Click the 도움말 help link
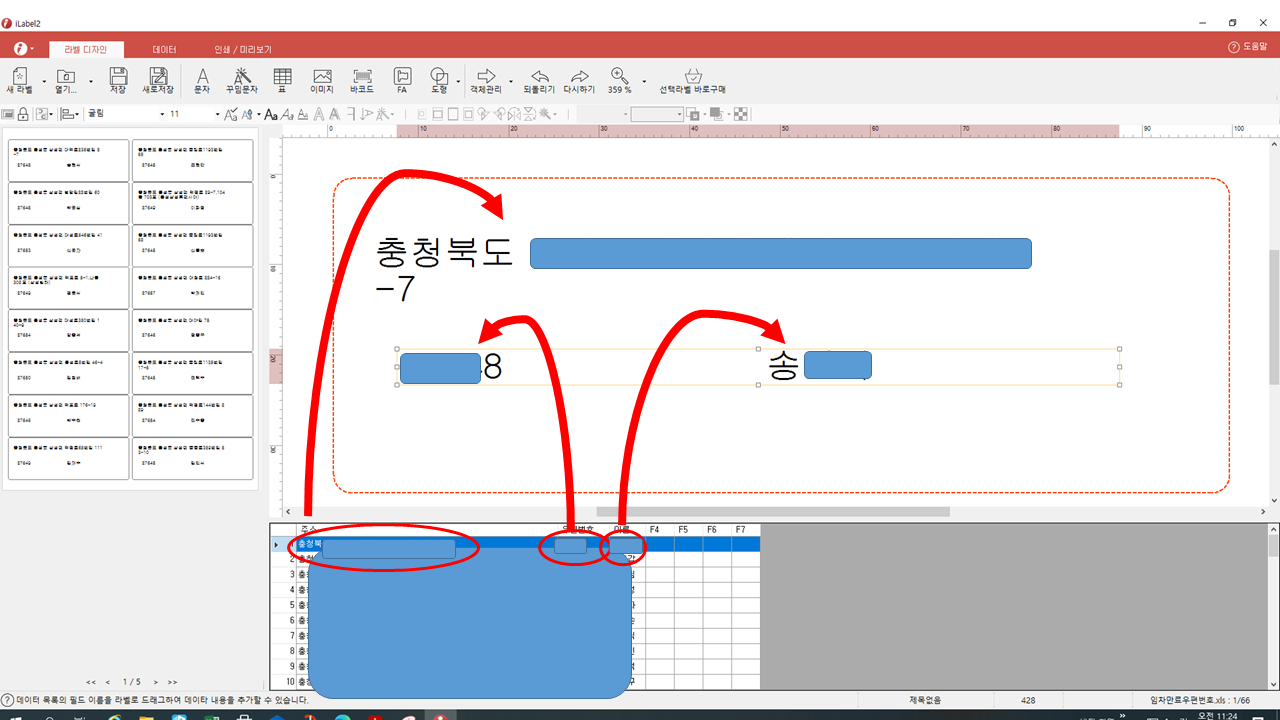1280x720 pixels. coord(1248,47)
